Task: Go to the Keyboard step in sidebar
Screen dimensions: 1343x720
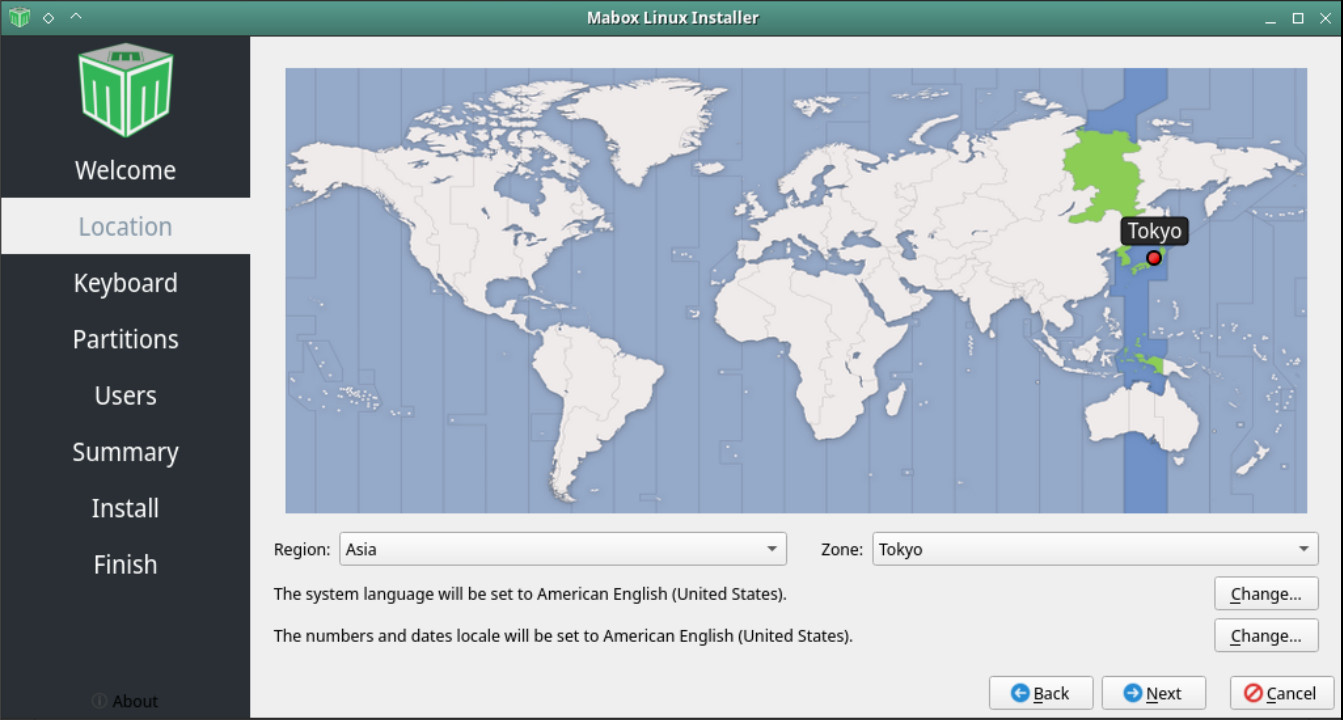Action: click(125, 283)
